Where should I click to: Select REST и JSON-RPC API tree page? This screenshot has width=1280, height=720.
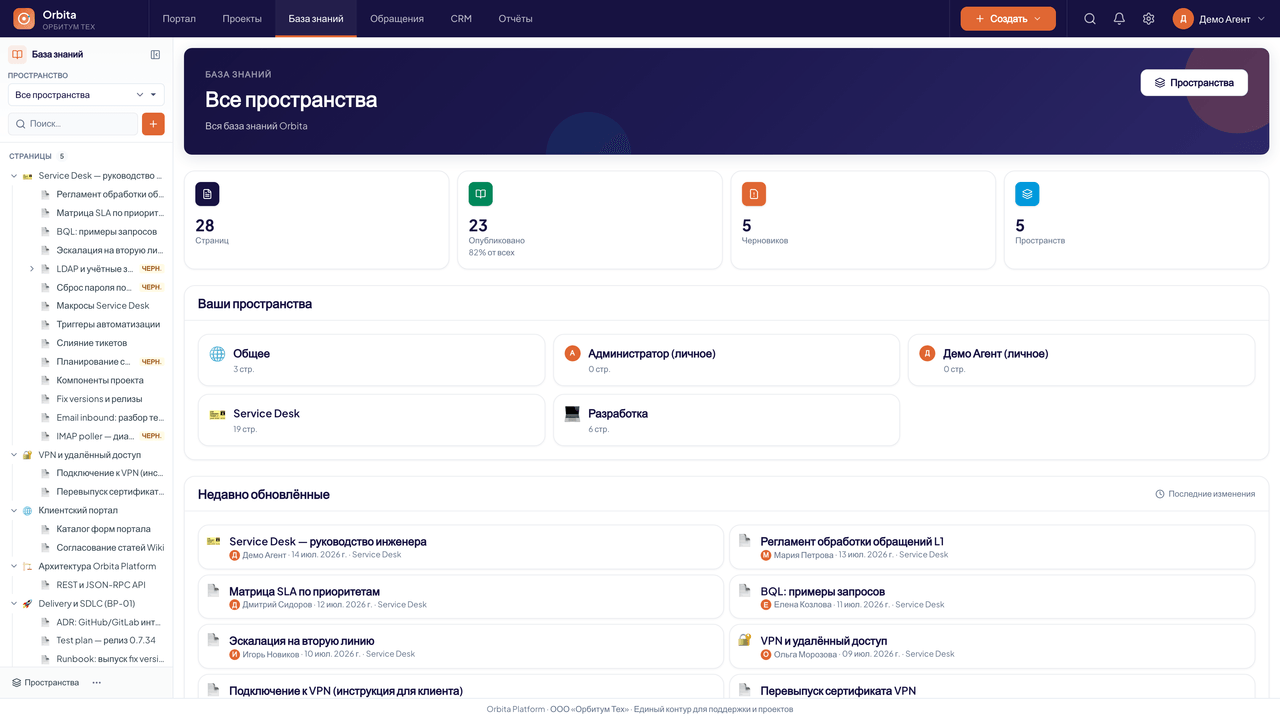coord(101,585)
